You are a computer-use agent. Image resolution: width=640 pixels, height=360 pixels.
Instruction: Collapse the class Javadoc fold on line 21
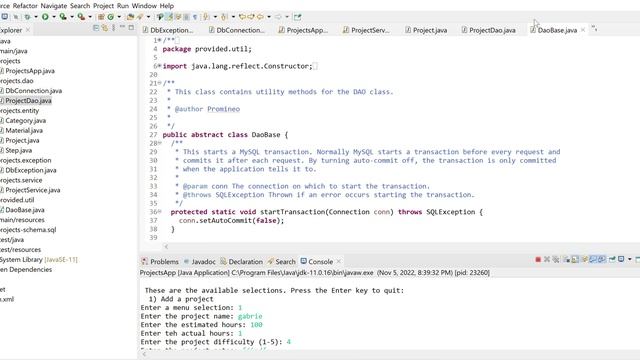click(x=160, y=83)
